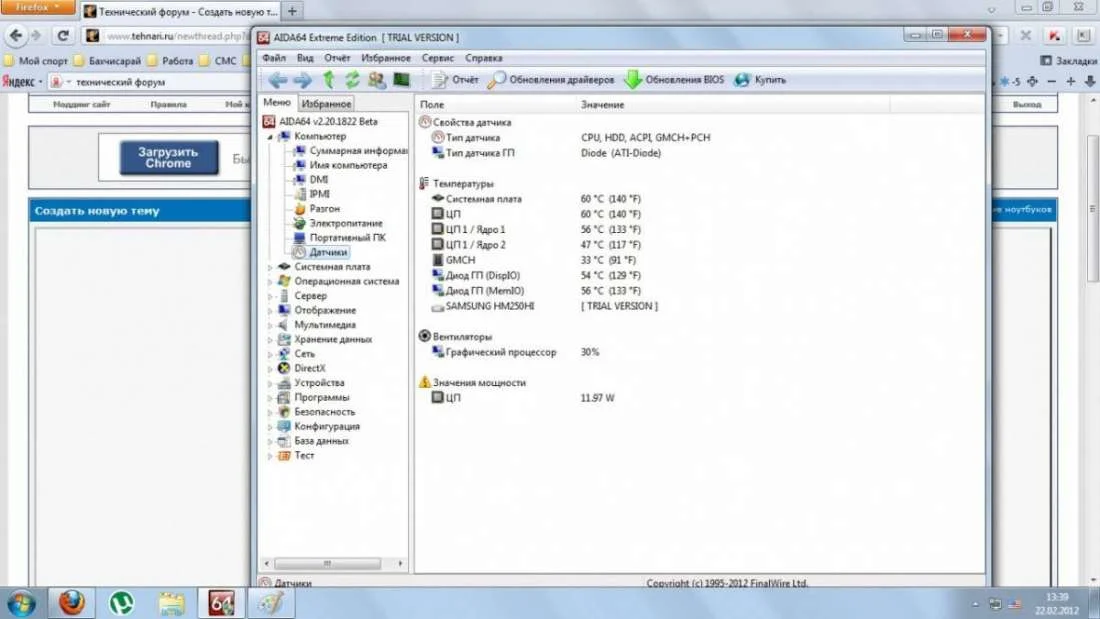Open the Отчёт menu in menu bar
The image size is (1100, 619).
click(337, 58)
